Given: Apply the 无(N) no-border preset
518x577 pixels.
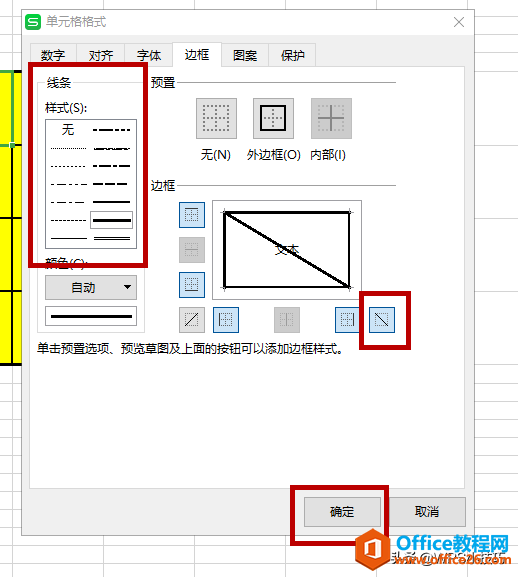Looking at the screenshot, I should pos(216,118).
